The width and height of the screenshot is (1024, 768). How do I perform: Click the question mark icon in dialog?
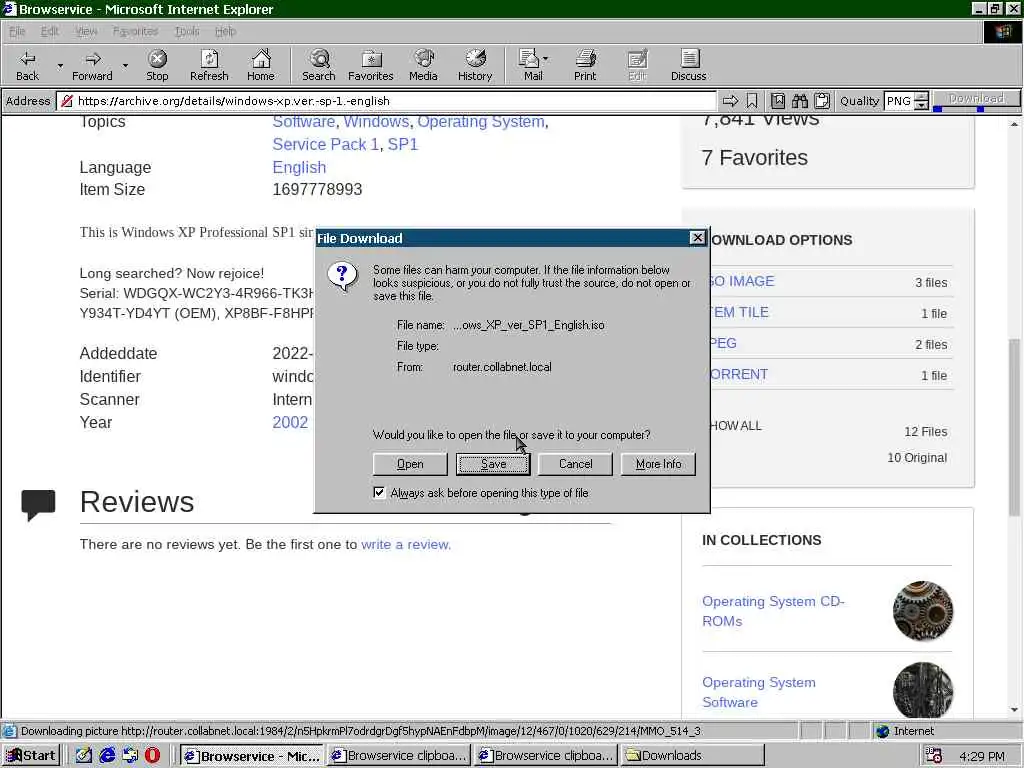[342, 277]
